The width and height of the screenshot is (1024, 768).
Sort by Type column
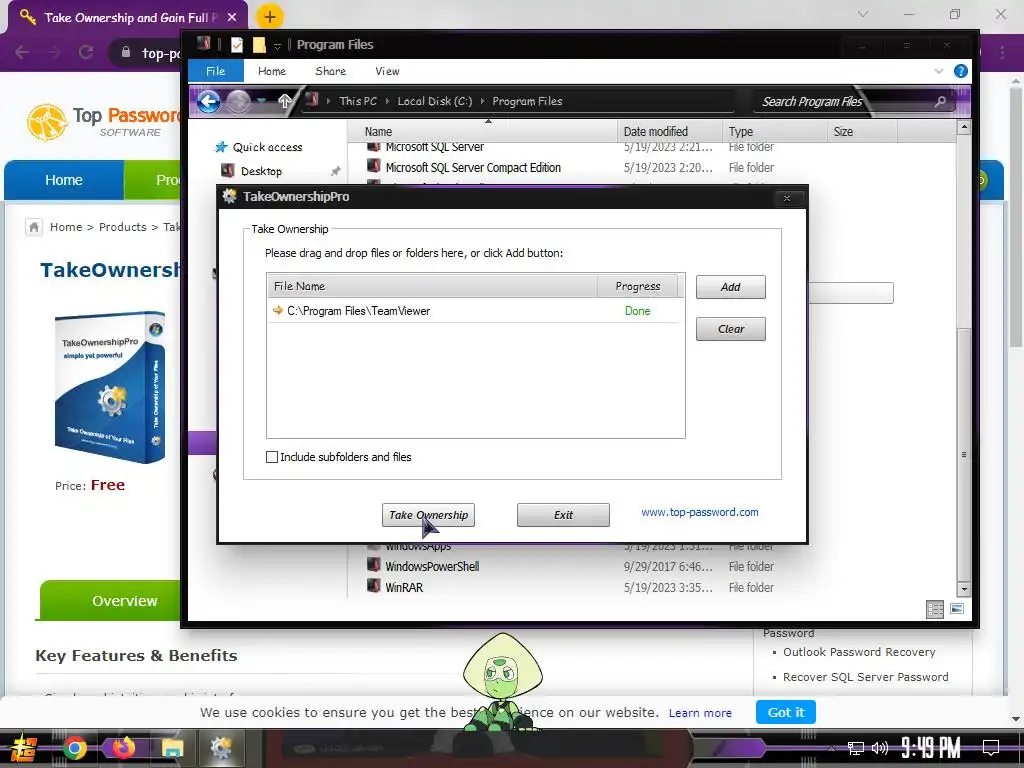[775, 131]
